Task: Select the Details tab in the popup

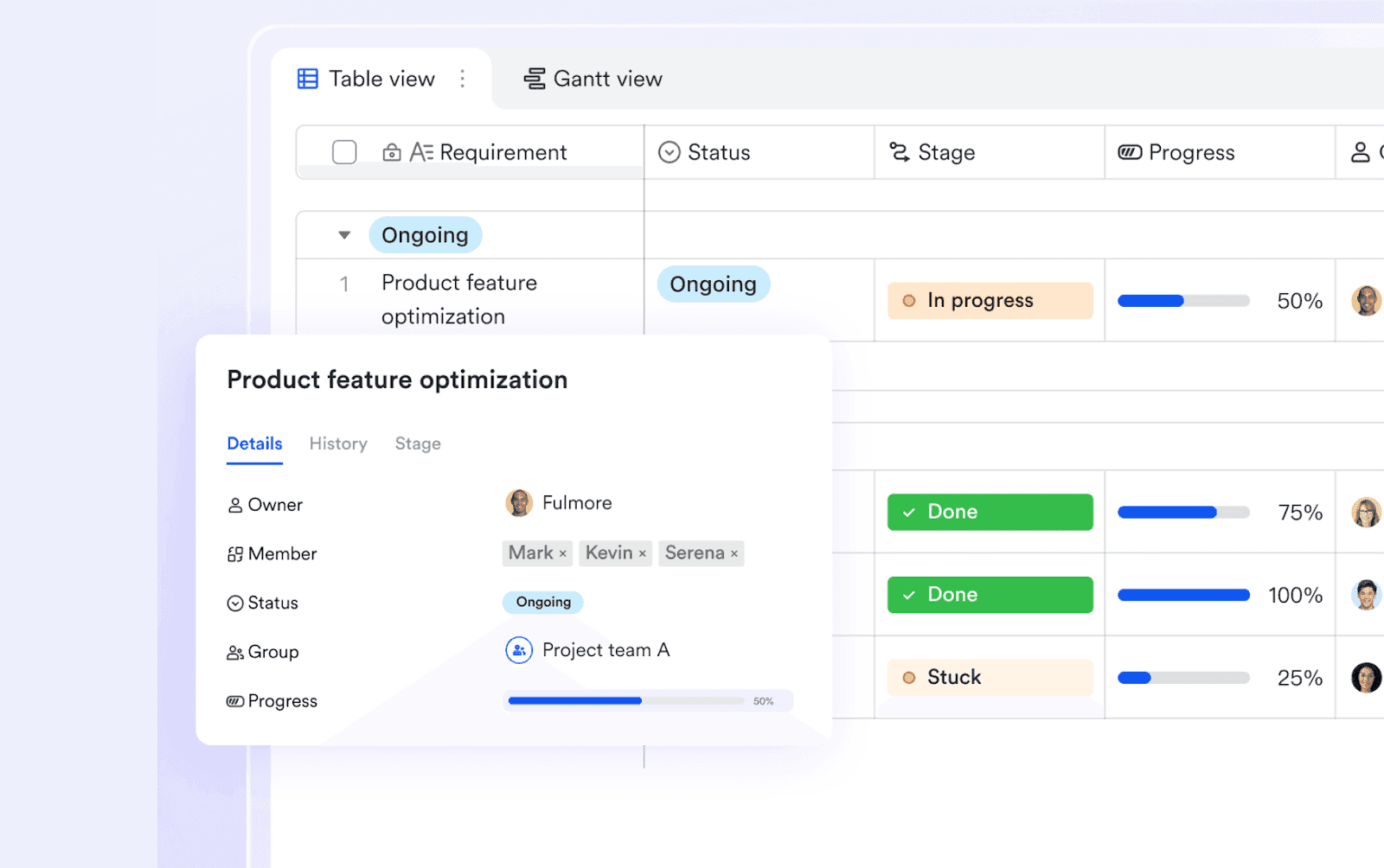Action: click(254, 444)
